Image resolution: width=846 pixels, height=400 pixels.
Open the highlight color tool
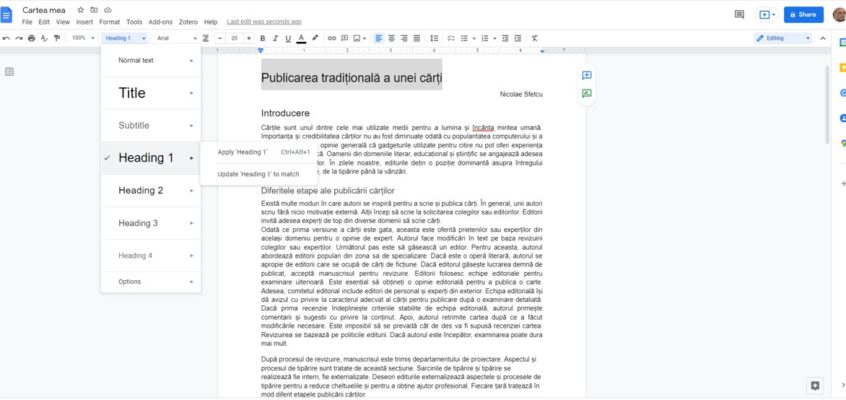[315, 38]
